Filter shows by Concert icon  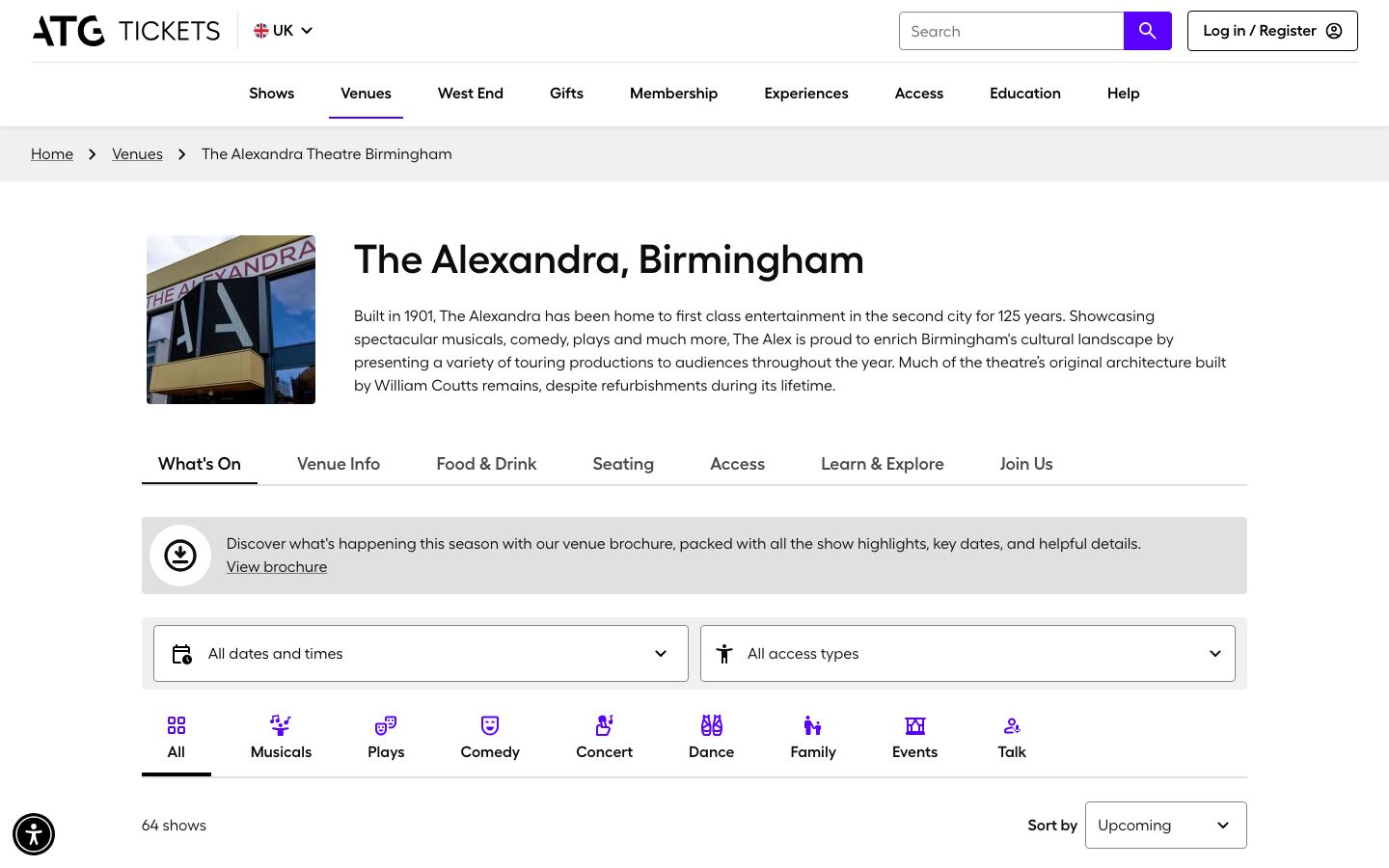(x=605, y=725)
